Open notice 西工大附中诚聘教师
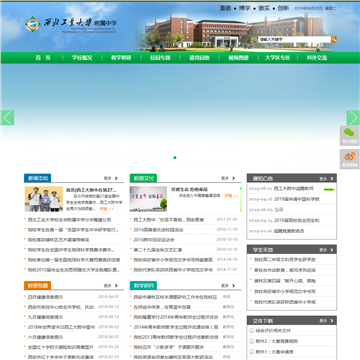This screenshot has width=360, height=360. [294, 189]
